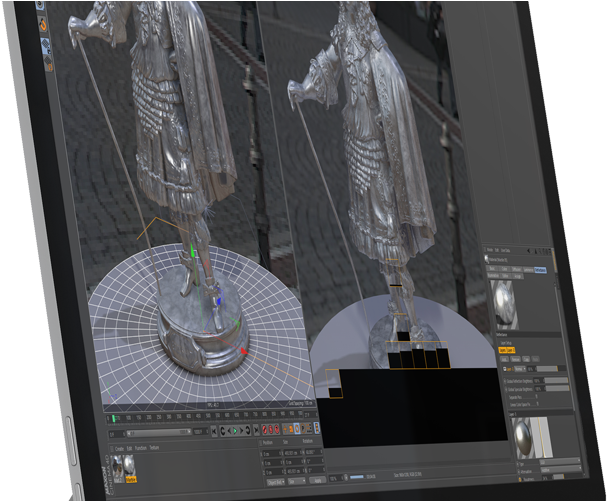Click the timeline preview range slider

click(x=159, y=432)
